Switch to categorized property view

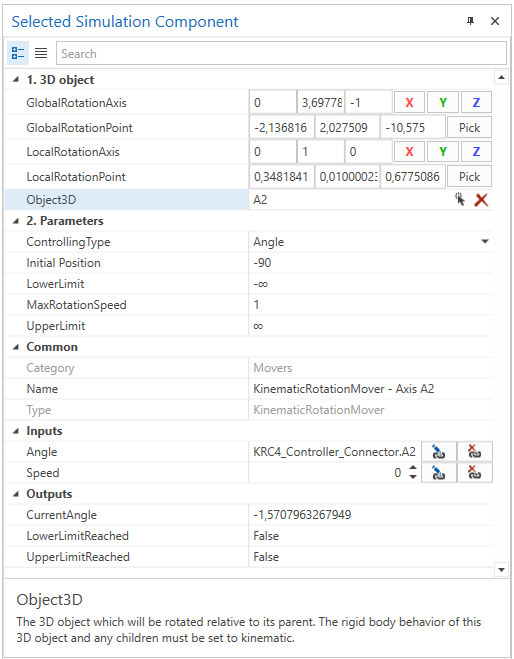tap(18, 53)
